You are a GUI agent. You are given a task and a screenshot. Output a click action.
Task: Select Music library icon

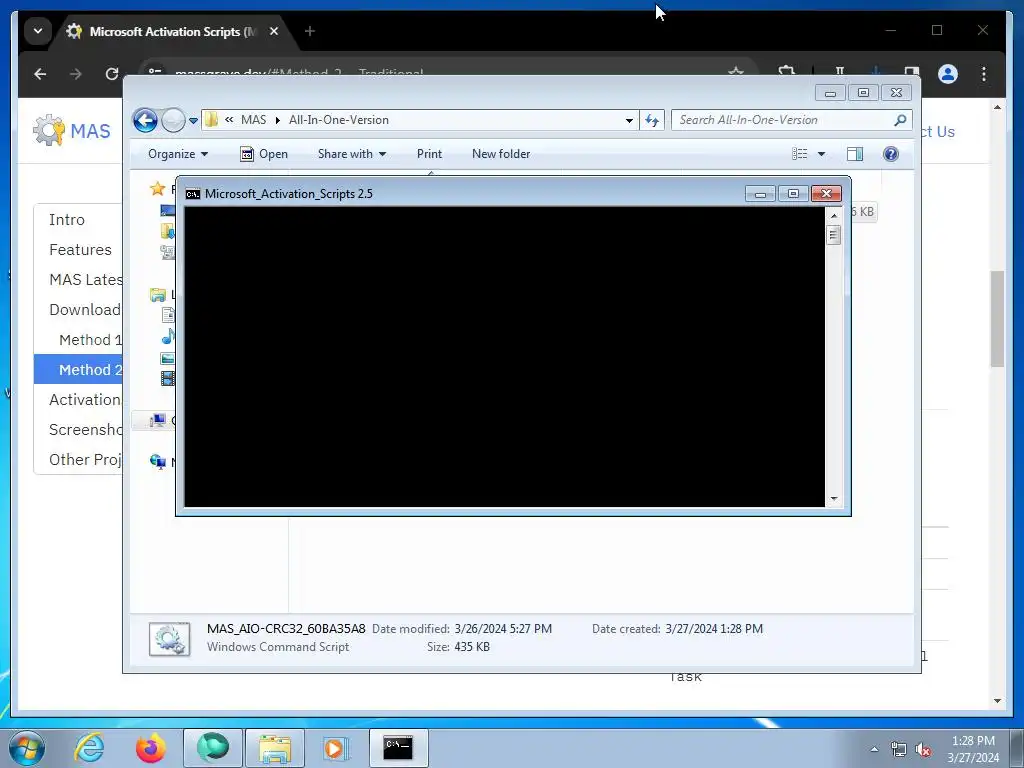pos(168,336)
